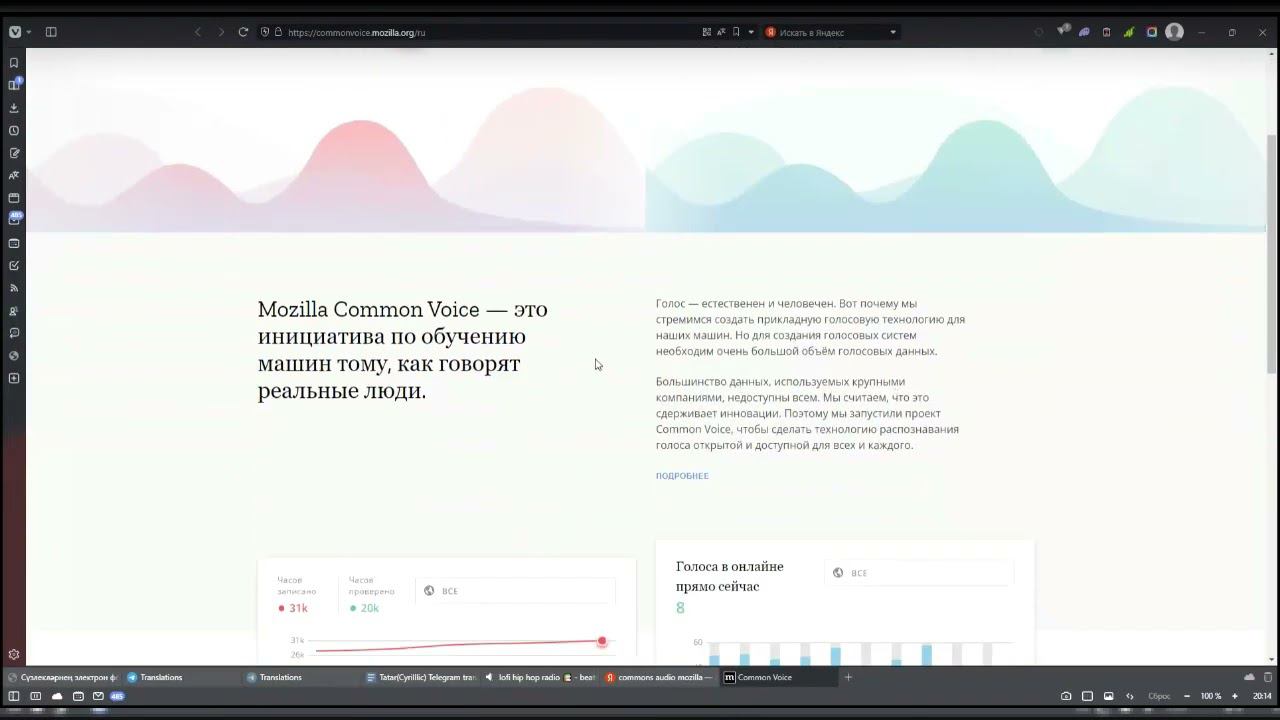Follow the ПОДРОБНЕЕ link
This screenshot has width=1280, height=720.
[682, 476]
